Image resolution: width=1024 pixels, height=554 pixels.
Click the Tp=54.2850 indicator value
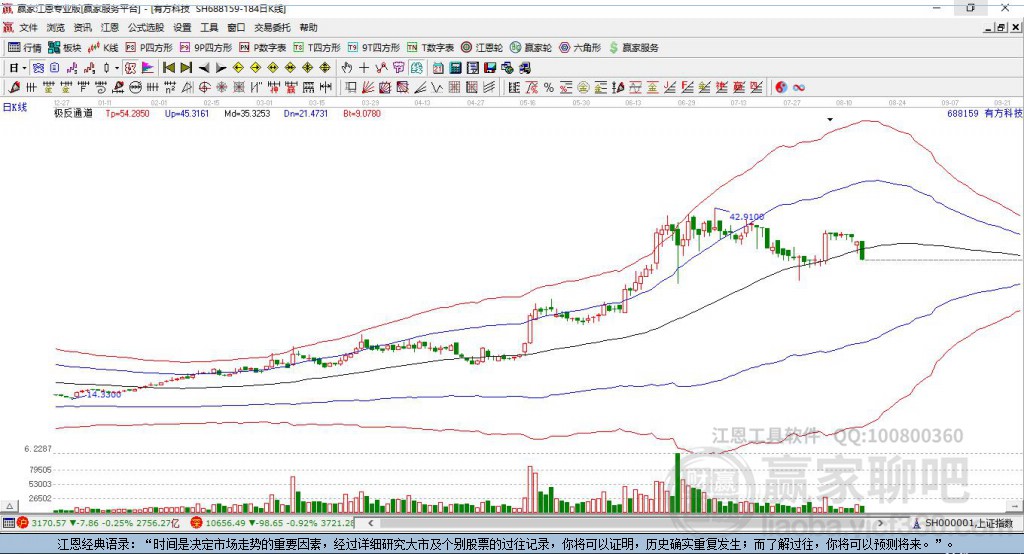127,114
